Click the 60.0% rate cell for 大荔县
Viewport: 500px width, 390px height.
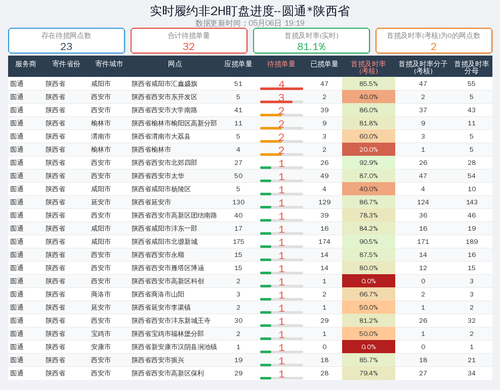tap(368, 136)
